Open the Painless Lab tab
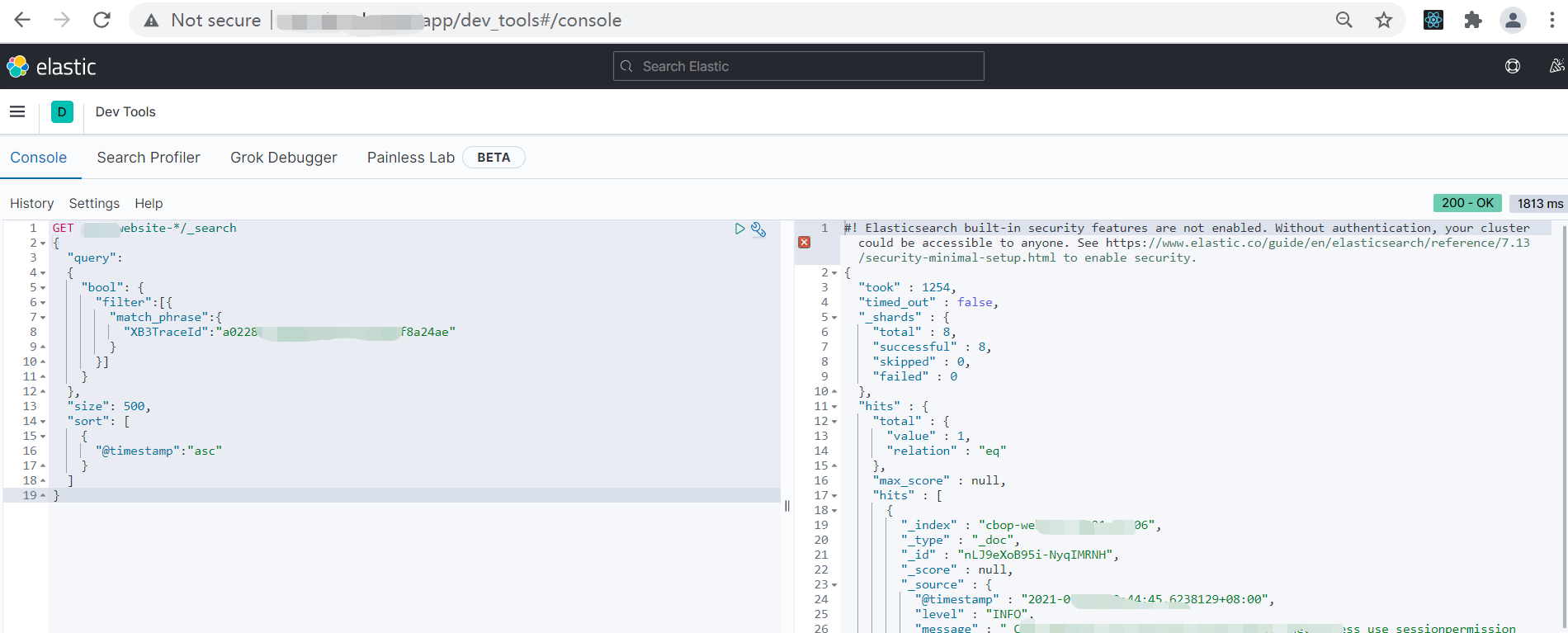The height and width of the screenshot is (633, 1568). click(x=411, y=158)
